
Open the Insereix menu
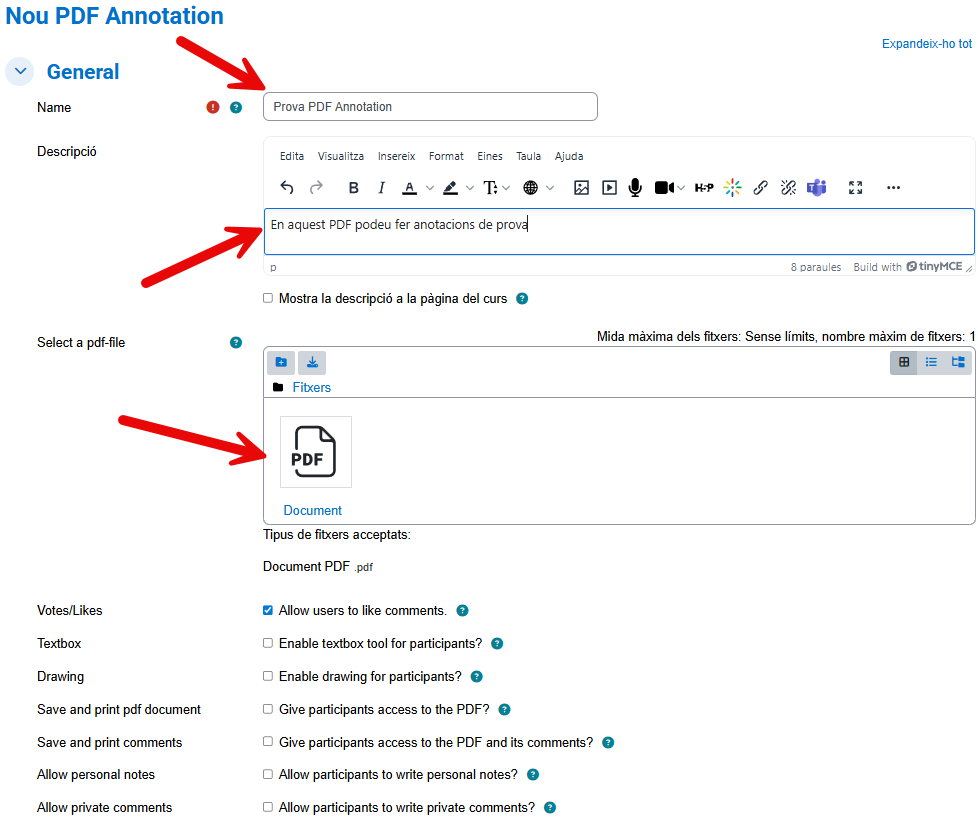point(396,156)
